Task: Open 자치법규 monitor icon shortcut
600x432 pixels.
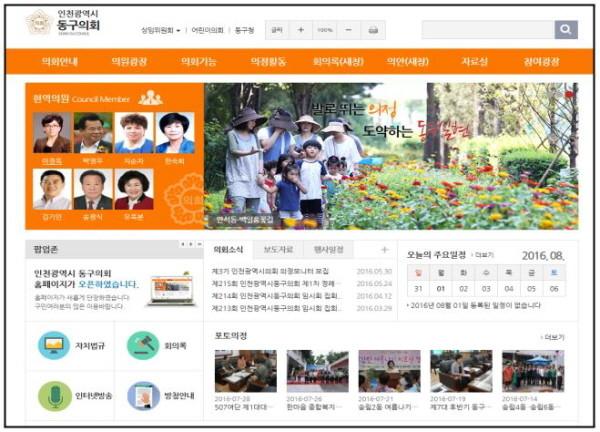Action: click(x=54, y=346)
